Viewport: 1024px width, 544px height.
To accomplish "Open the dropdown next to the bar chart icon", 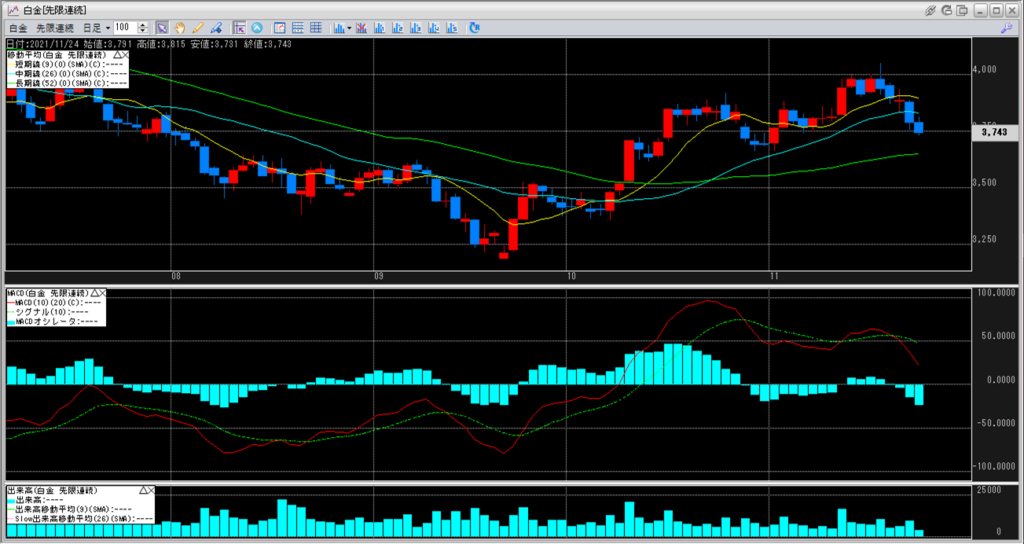I will [349, 28].
